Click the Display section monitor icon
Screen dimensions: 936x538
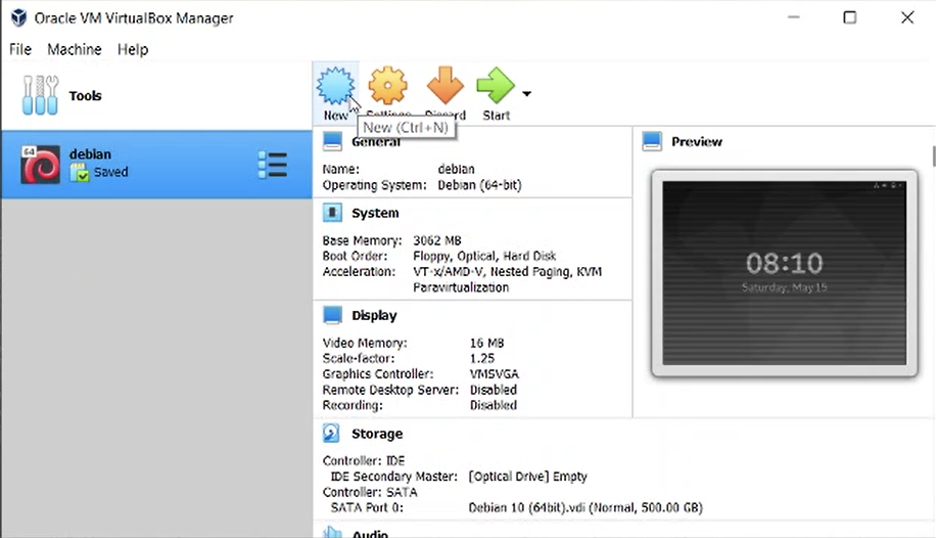click(x=332, y=316)
